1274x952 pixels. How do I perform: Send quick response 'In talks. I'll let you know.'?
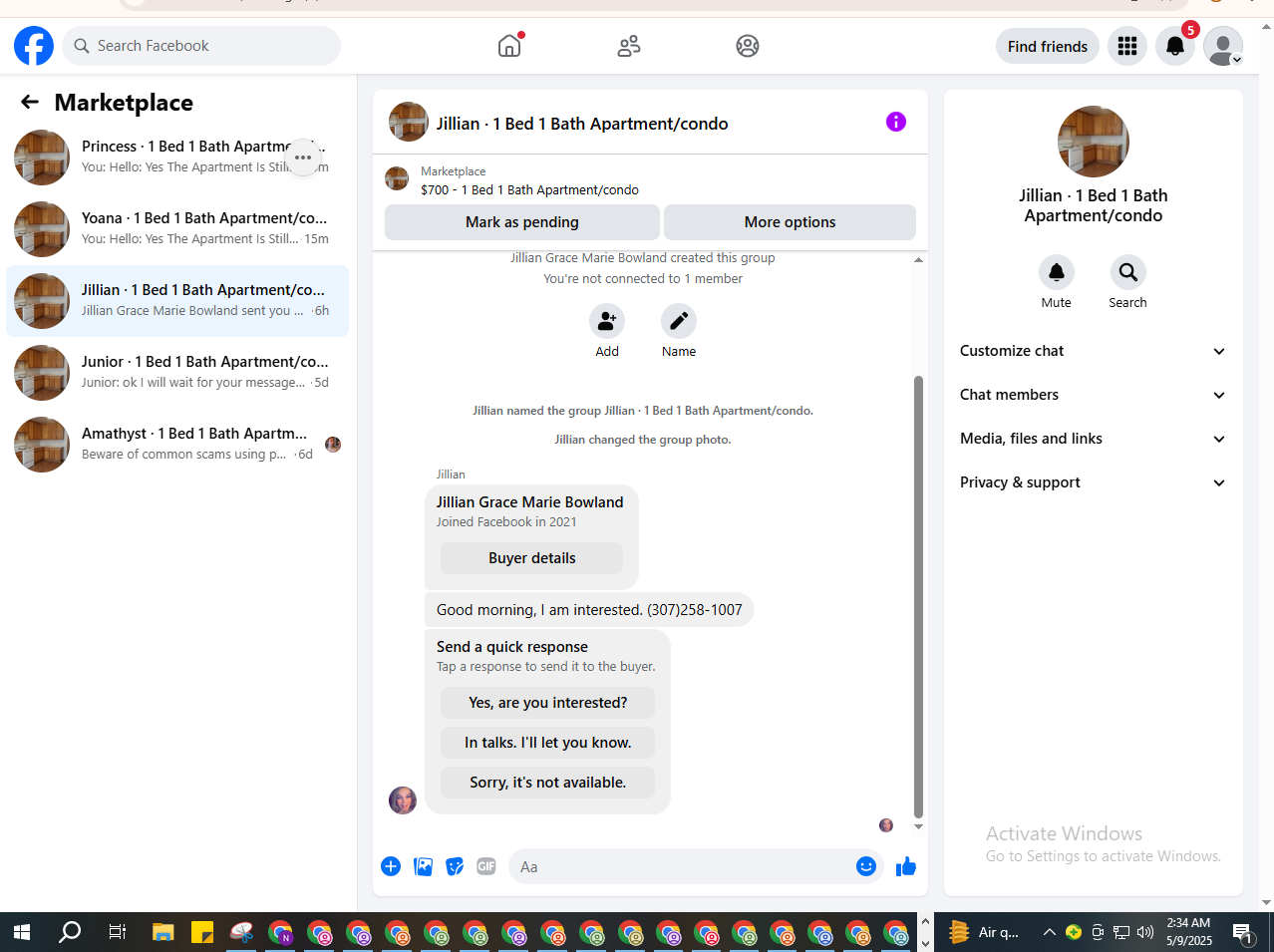(x=548, y=743)
